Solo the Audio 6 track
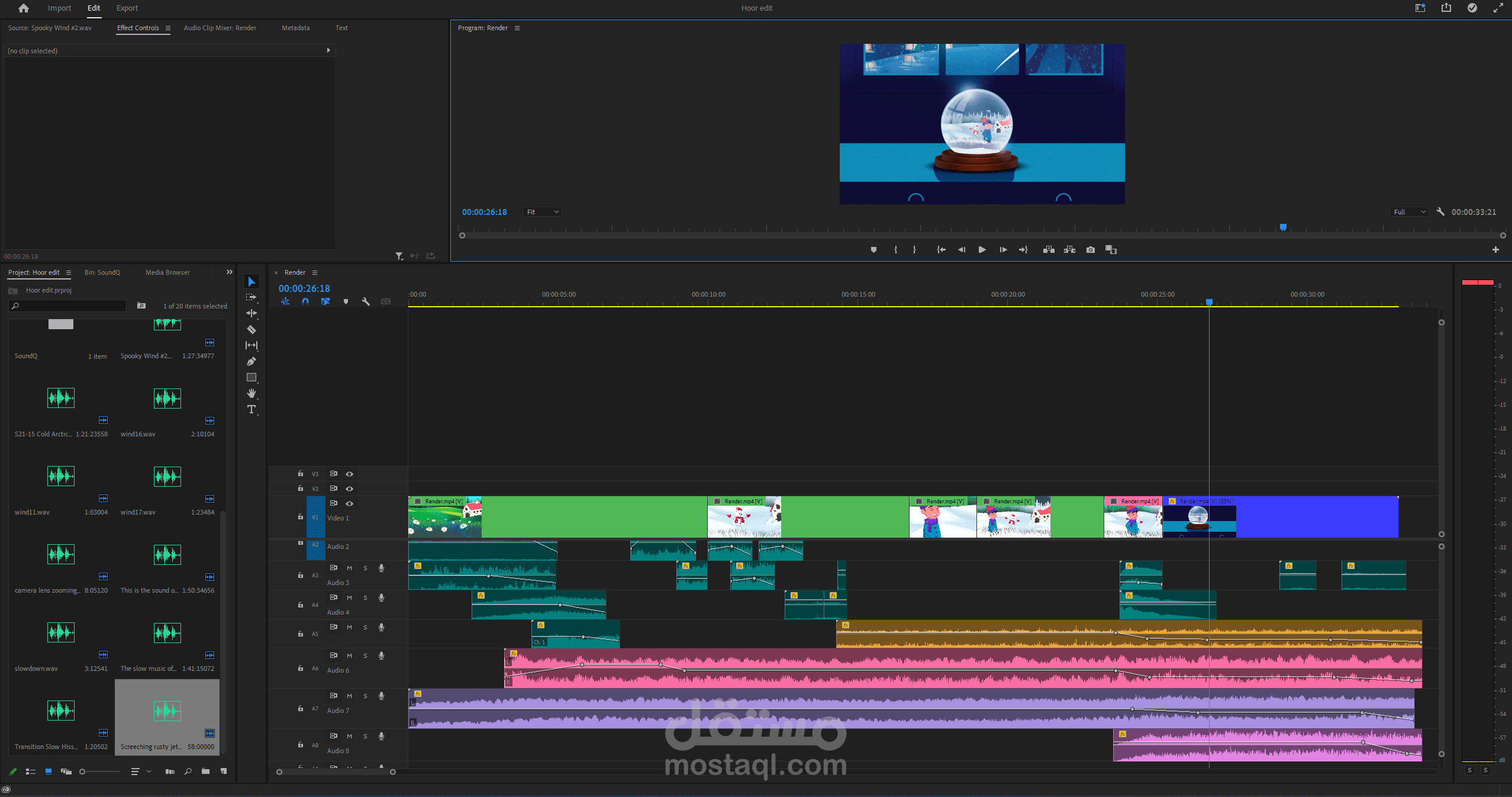Screen dimensions: 1512x797 365,655
